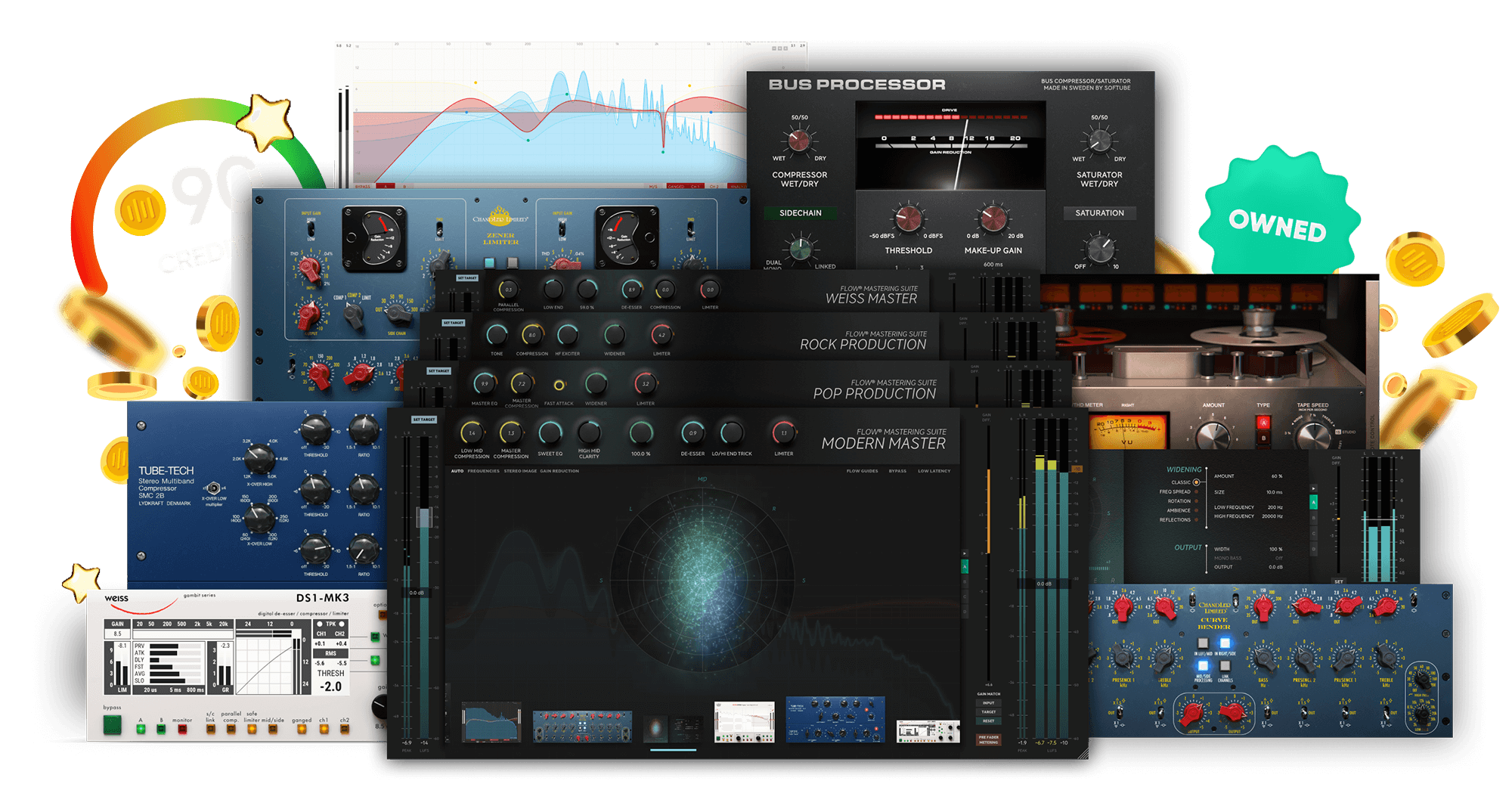The height and width of the screenshot is (787, 1512).
Task: Click the X-Over High knob on Tube-Tech SMC 2B
Action: (x=260, y=458)
